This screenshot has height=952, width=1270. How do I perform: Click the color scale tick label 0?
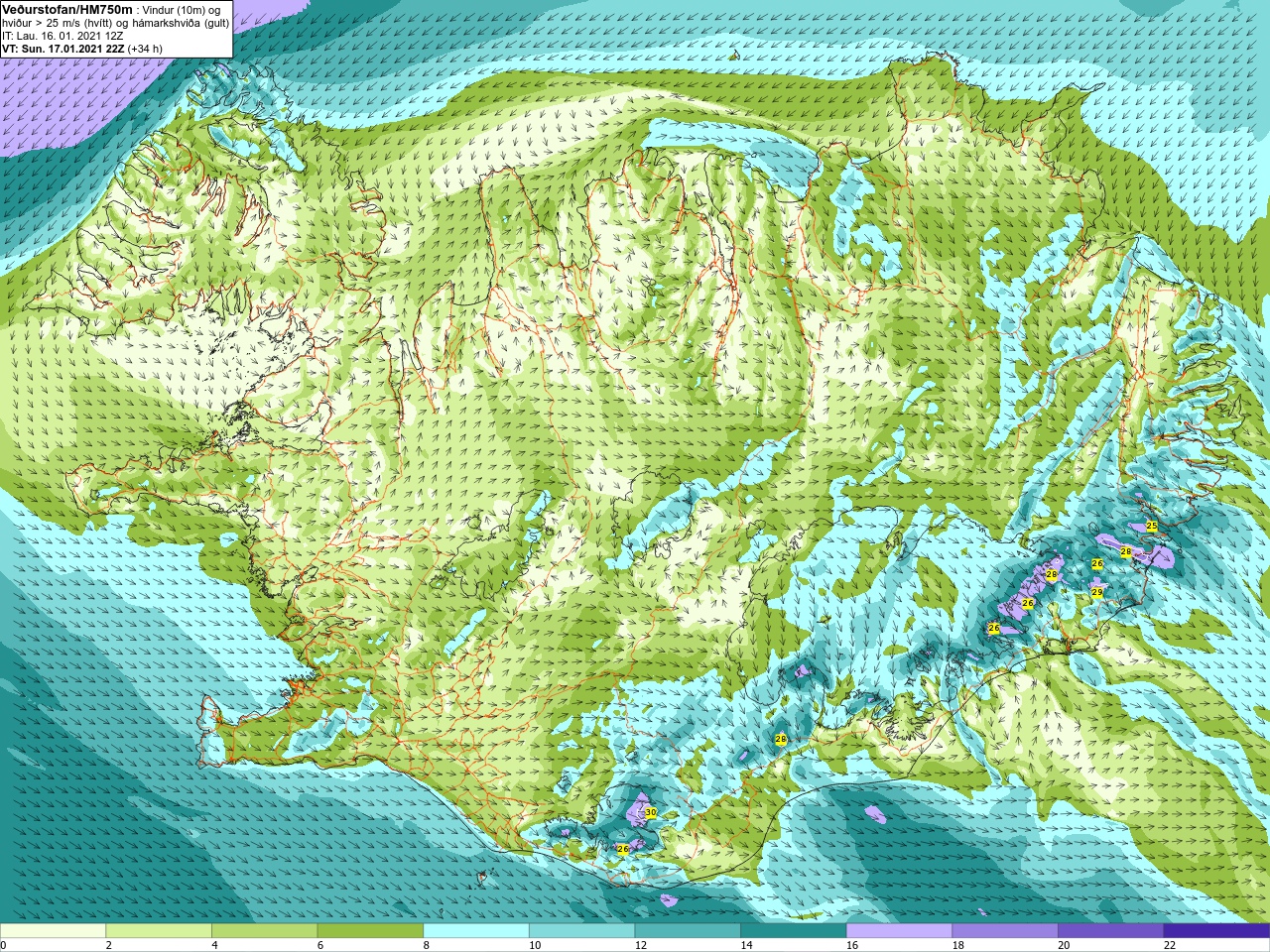point(3,945)
